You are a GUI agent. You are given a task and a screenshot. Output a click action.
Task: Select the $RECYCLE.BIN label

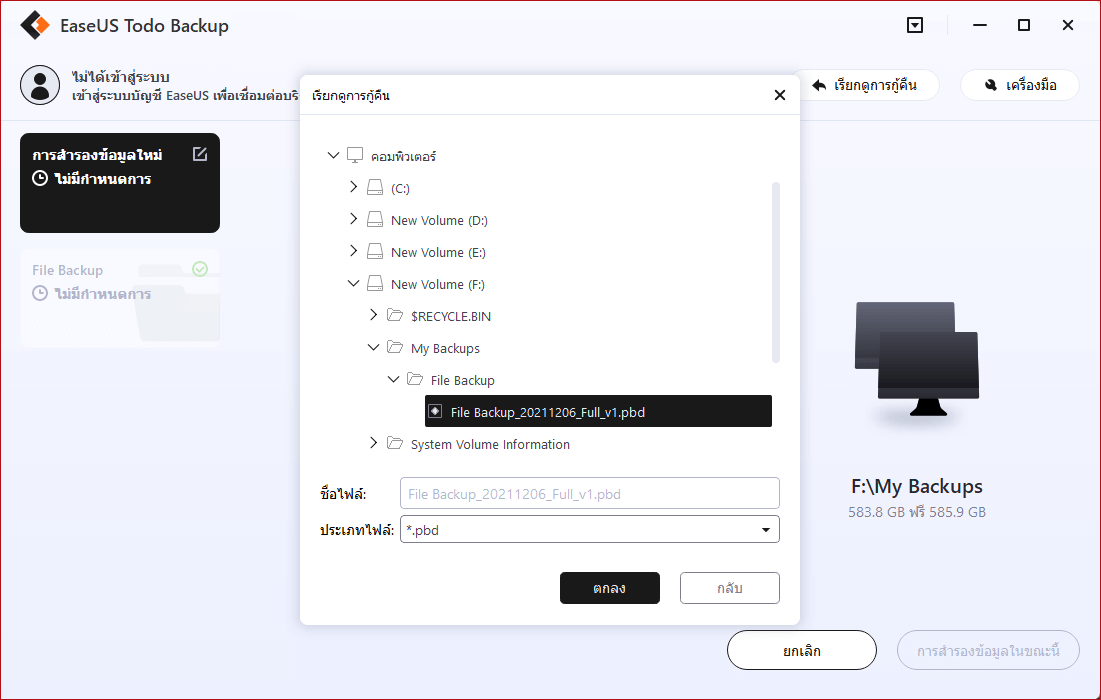[x=451, y=317]
